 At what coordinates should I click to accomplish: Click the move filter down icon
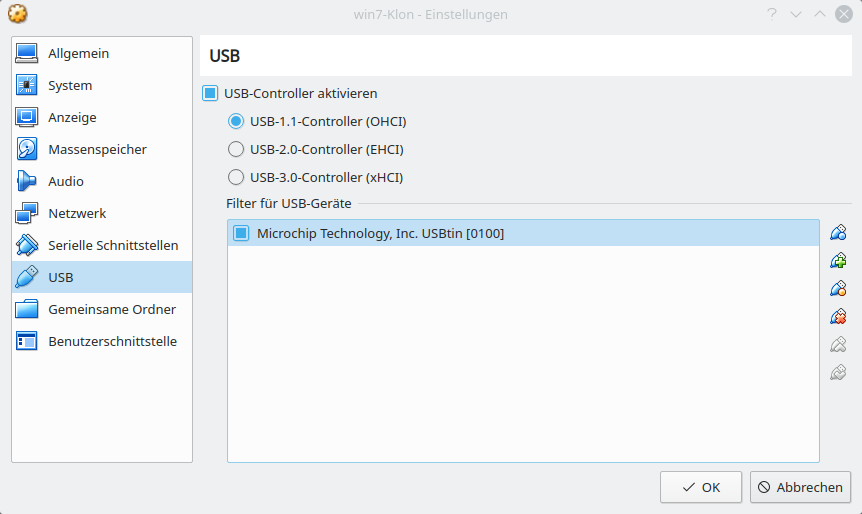[838, 373]
